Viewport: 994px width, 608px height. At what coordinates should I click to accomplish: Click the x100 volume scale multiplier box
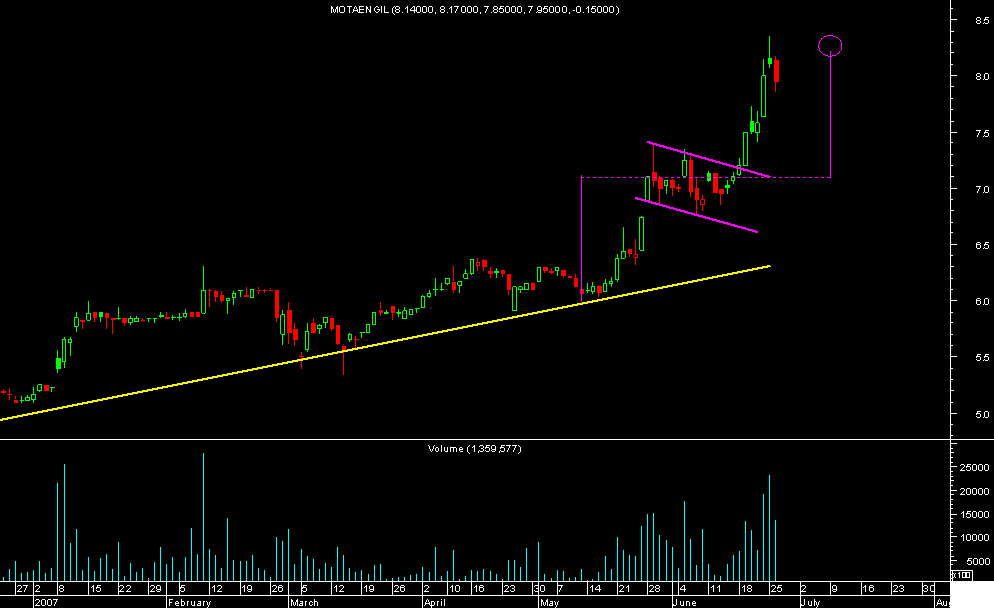coord(962,575)
